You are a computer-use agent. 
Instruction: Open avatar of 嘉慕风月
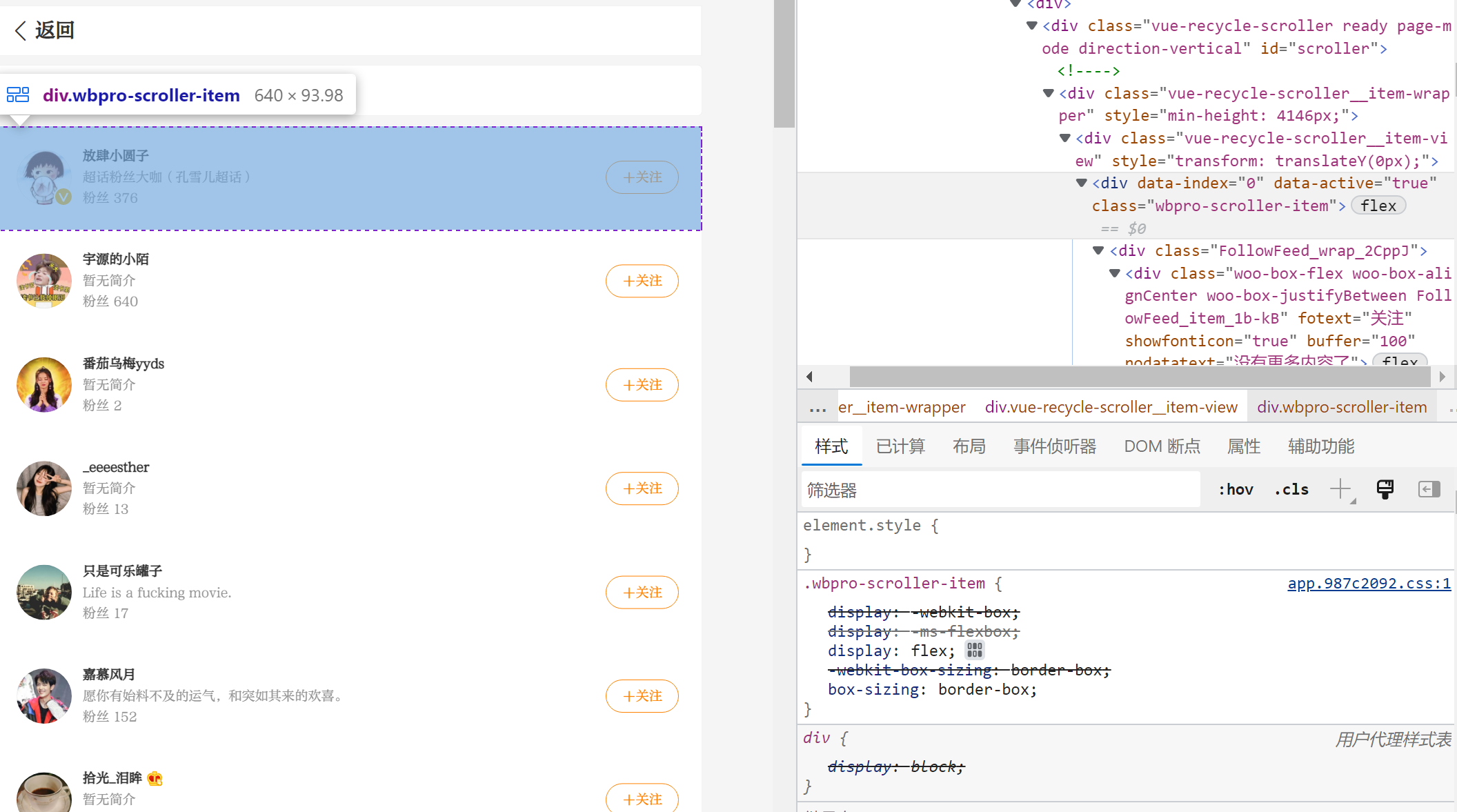tap(44, 696)
